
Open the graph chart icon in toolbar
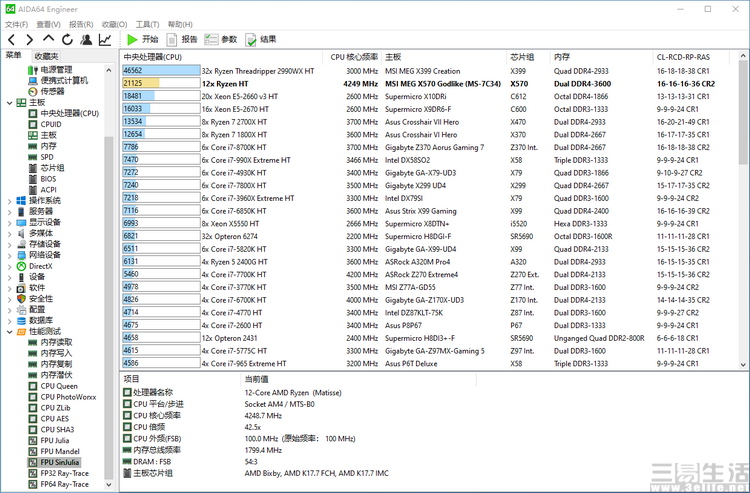tap(105, 40)
